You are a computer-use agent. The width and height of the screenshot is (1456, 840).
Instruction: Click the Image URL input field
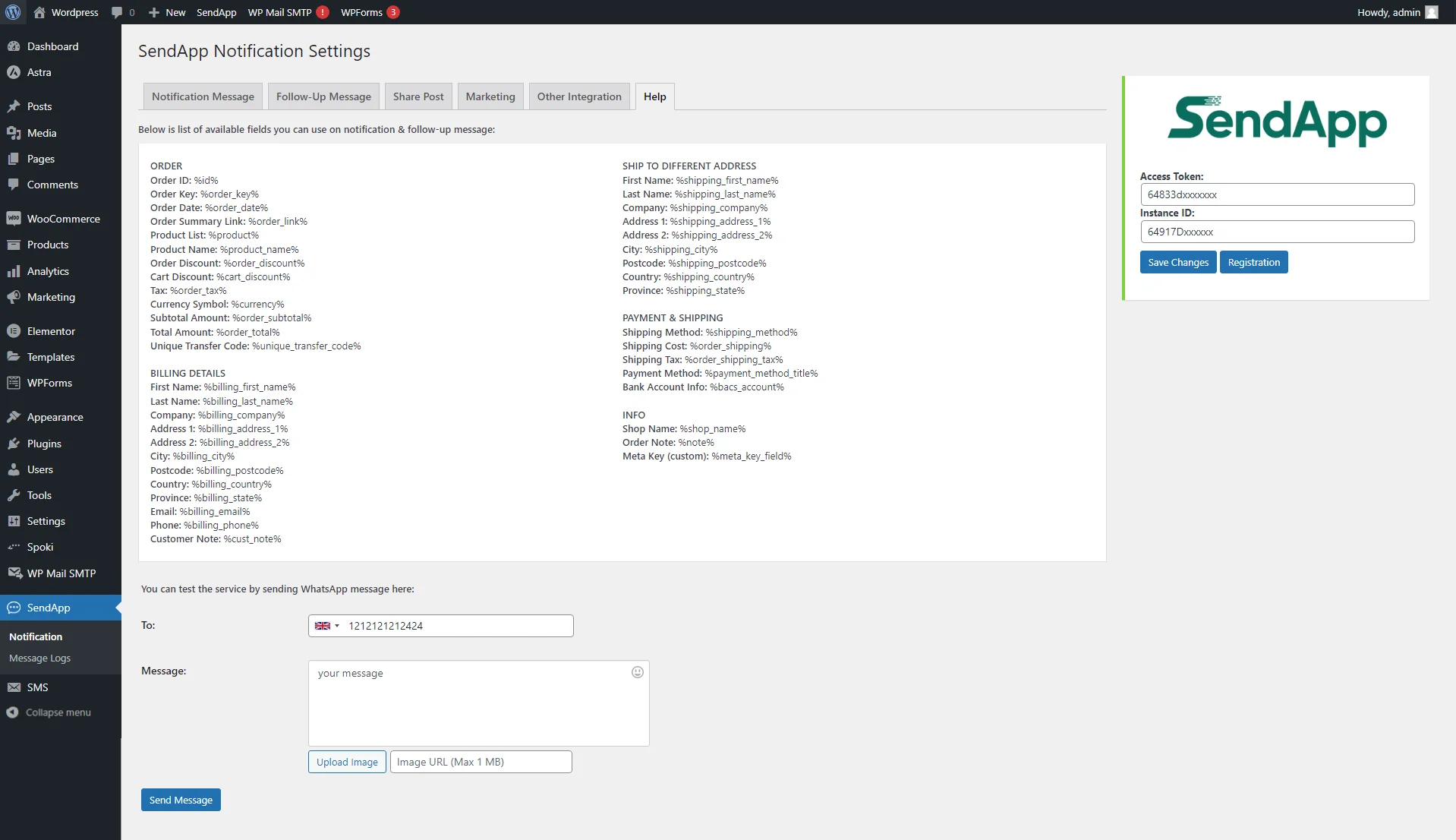click(481, 762)
